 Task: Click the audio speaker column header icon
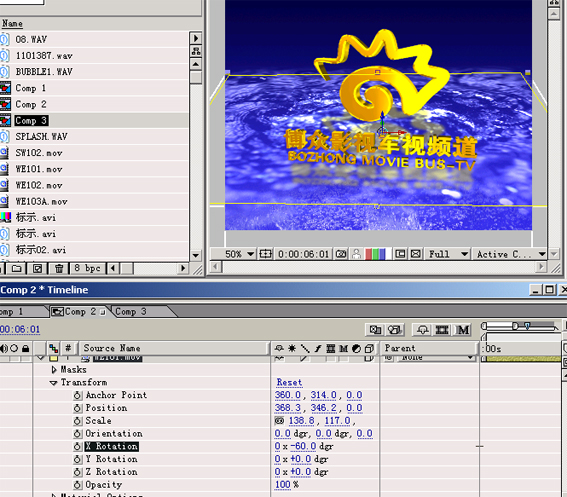(4, 348)
